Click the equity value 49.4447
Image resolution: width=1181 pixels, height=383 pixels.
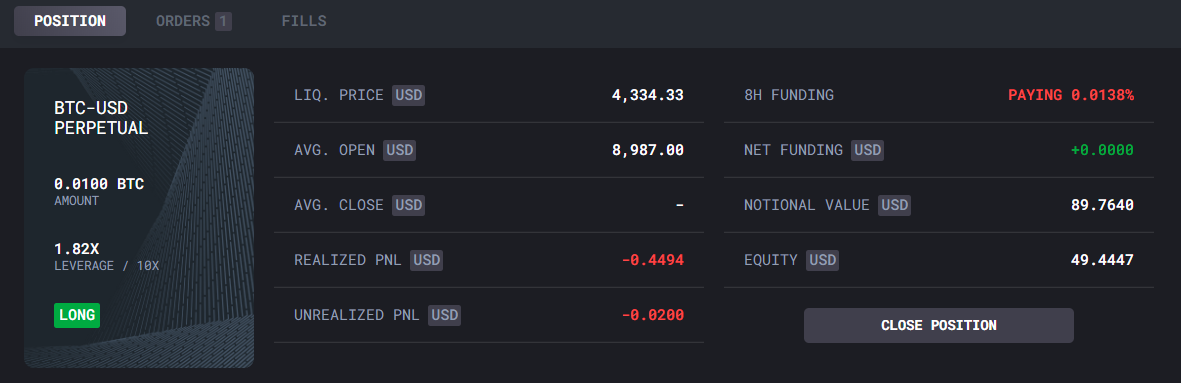(1102, 260)
